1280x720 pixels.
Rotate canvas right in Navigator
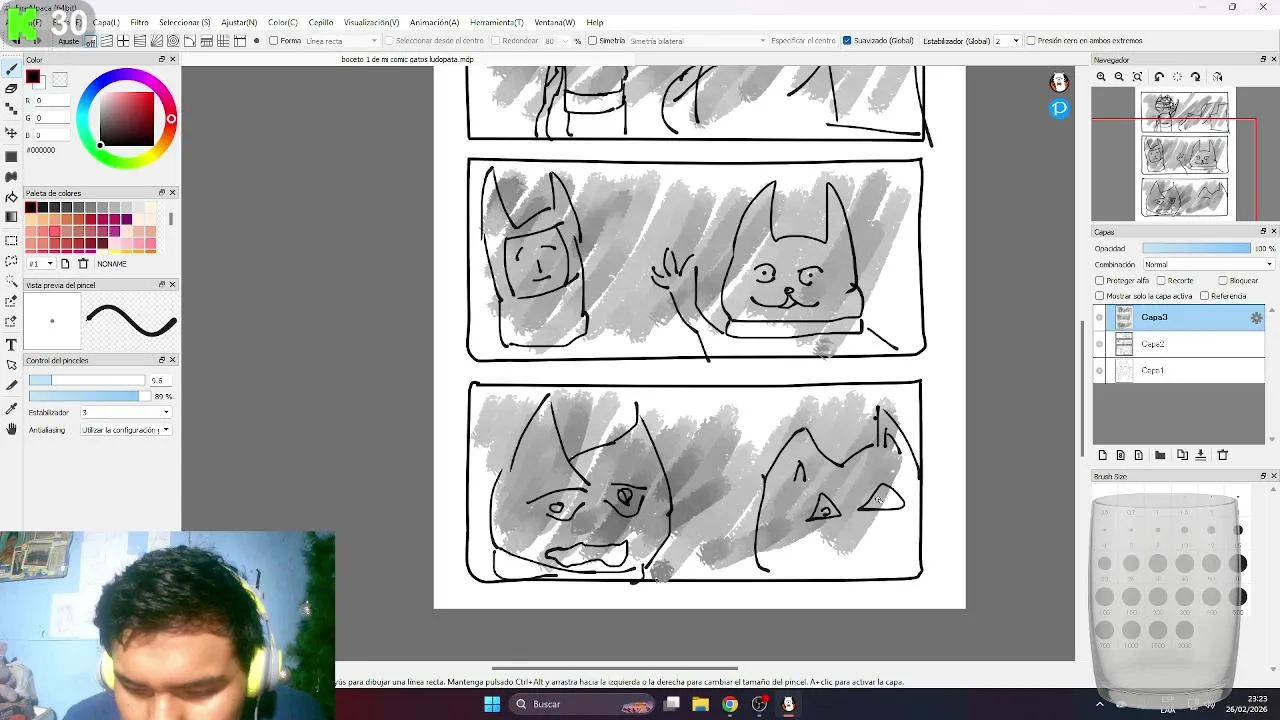pyautogui.click(x=1196, y=77)
